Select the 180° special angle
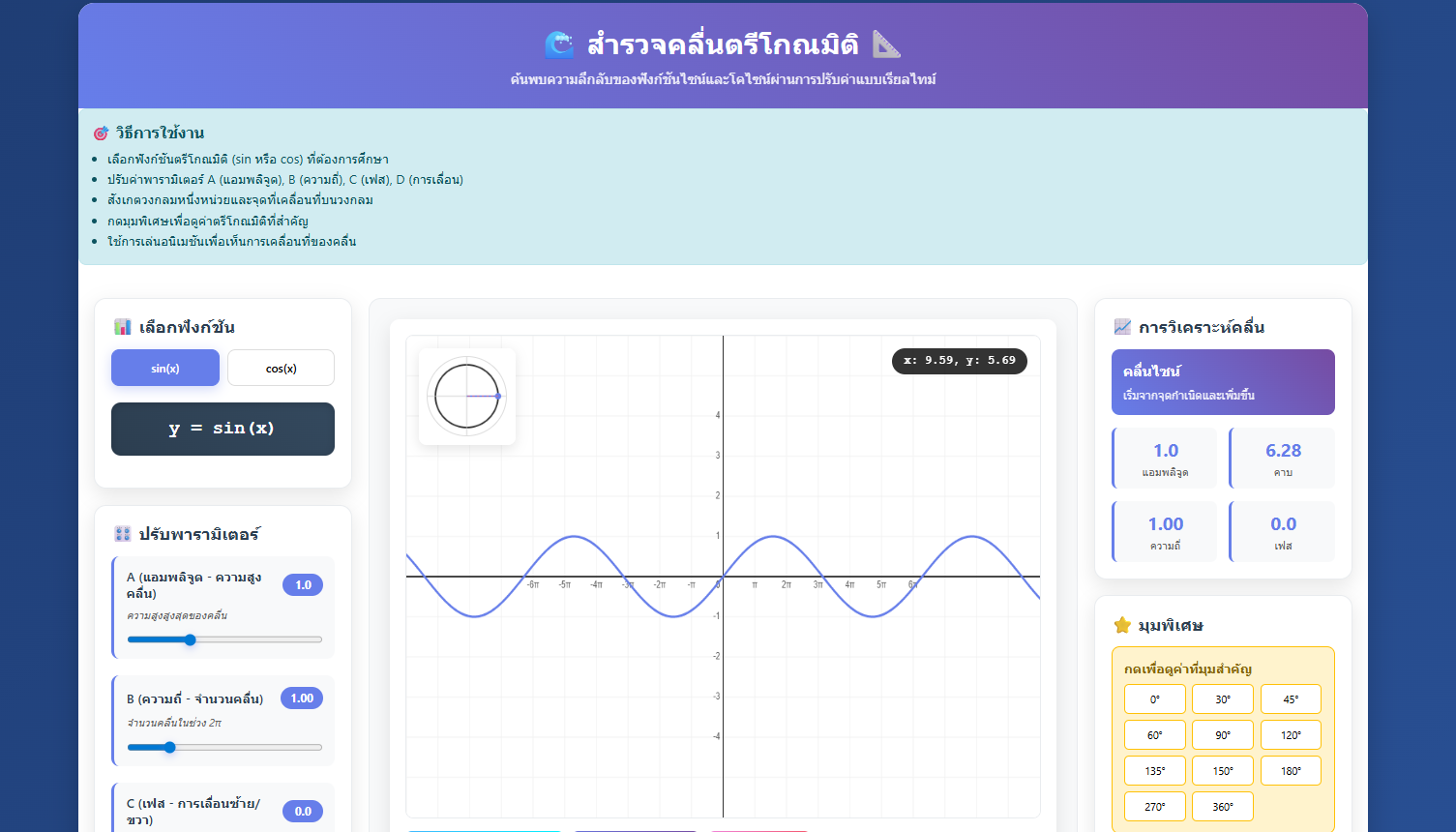Screen dimensions: 1456x832 [1291, 771]
